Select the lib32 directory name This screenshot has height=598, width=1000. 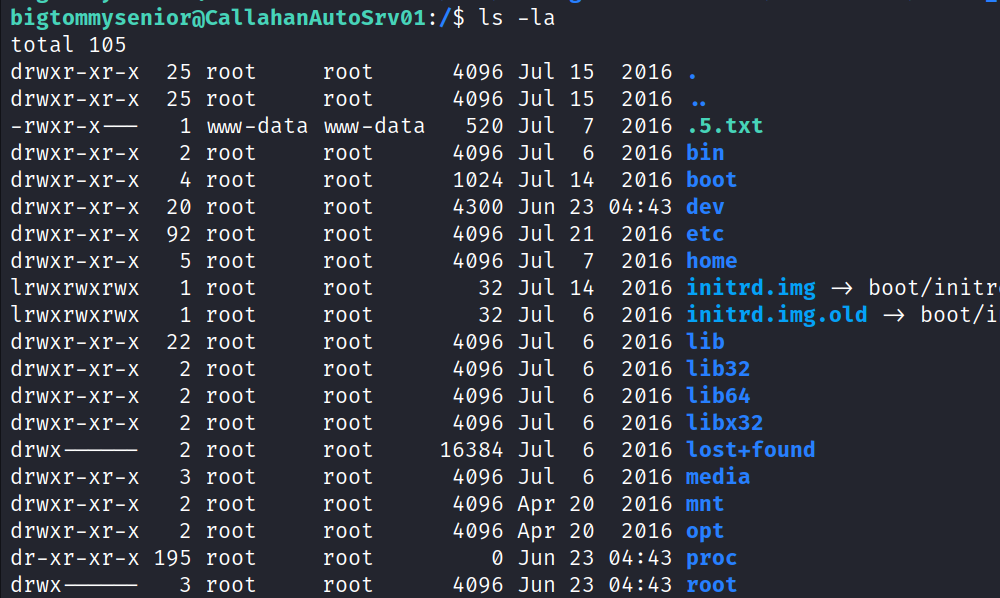coord(717,369)
